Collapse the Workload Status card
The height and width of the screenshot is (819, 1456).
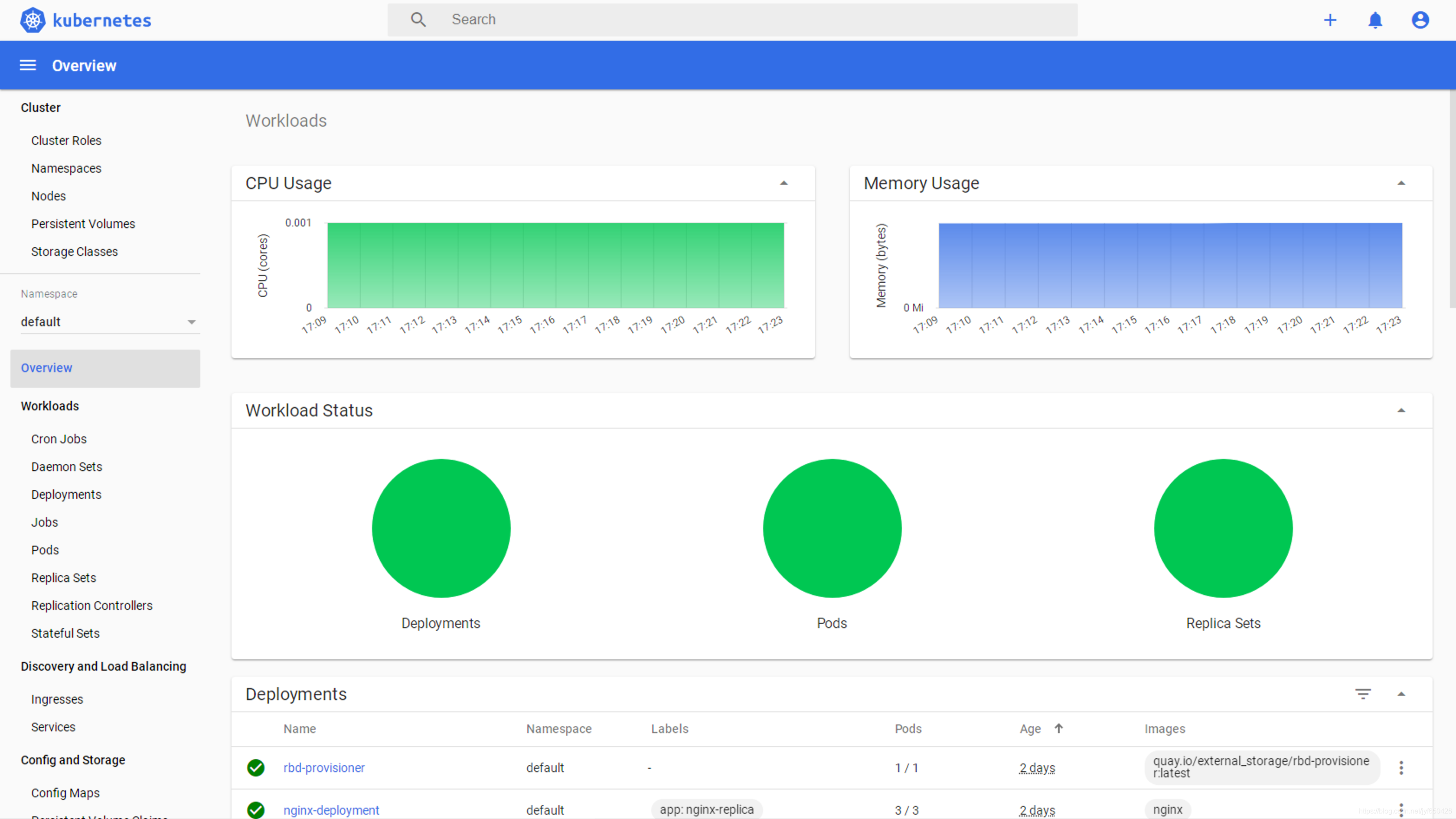(1401, 411)
